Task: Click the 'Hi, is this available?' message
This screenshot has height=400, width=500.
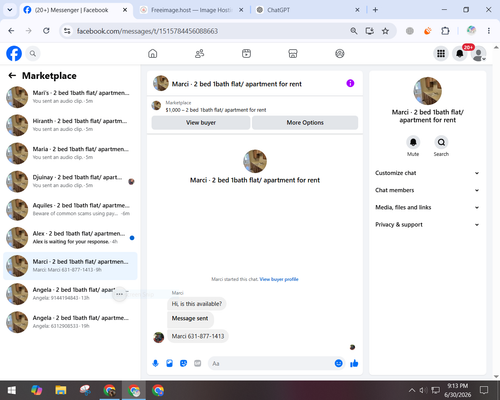Action: [197, 304]
